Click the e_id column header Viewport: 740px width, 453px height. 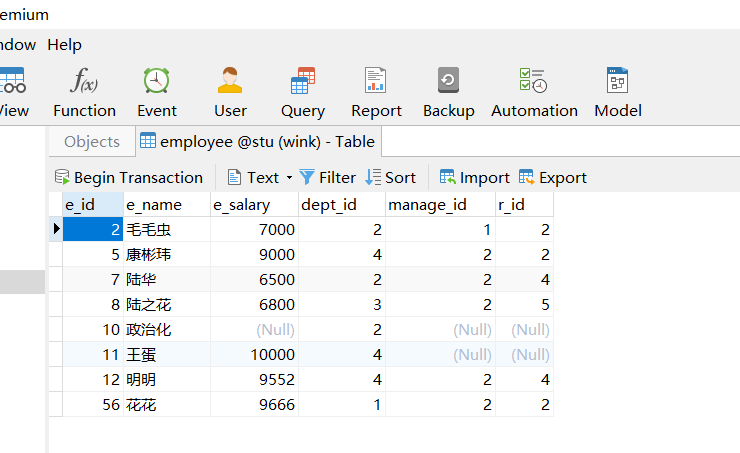coord(93,204)
